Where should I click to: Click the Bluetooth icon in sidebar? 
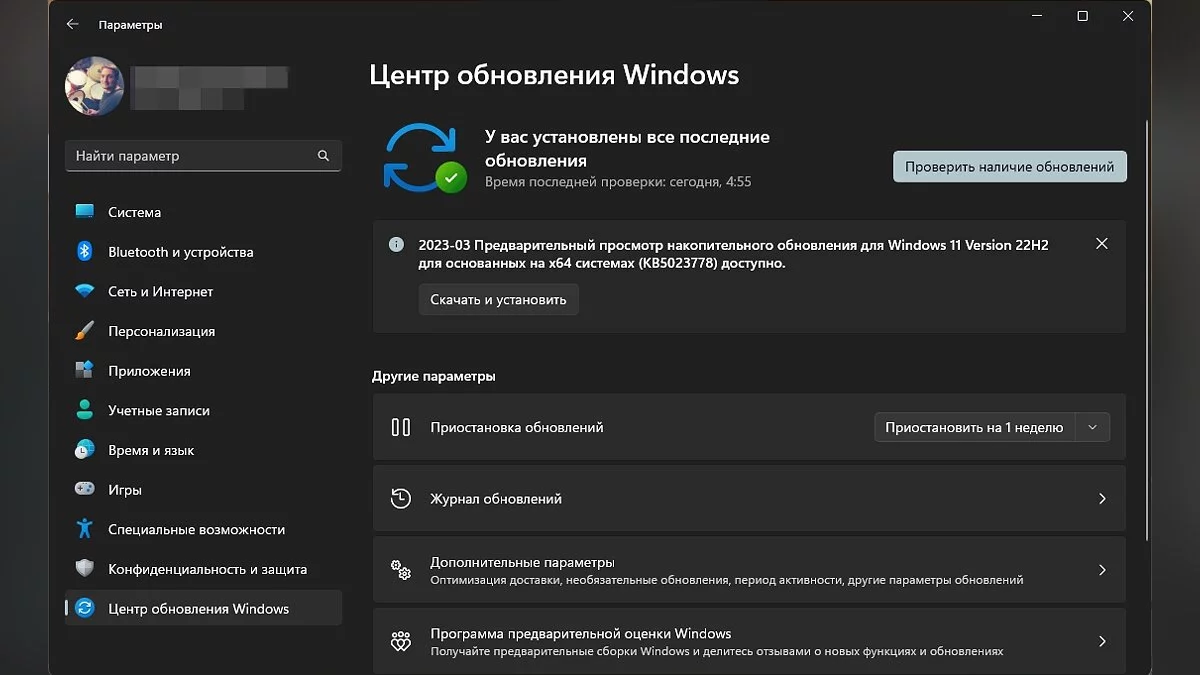85,252
